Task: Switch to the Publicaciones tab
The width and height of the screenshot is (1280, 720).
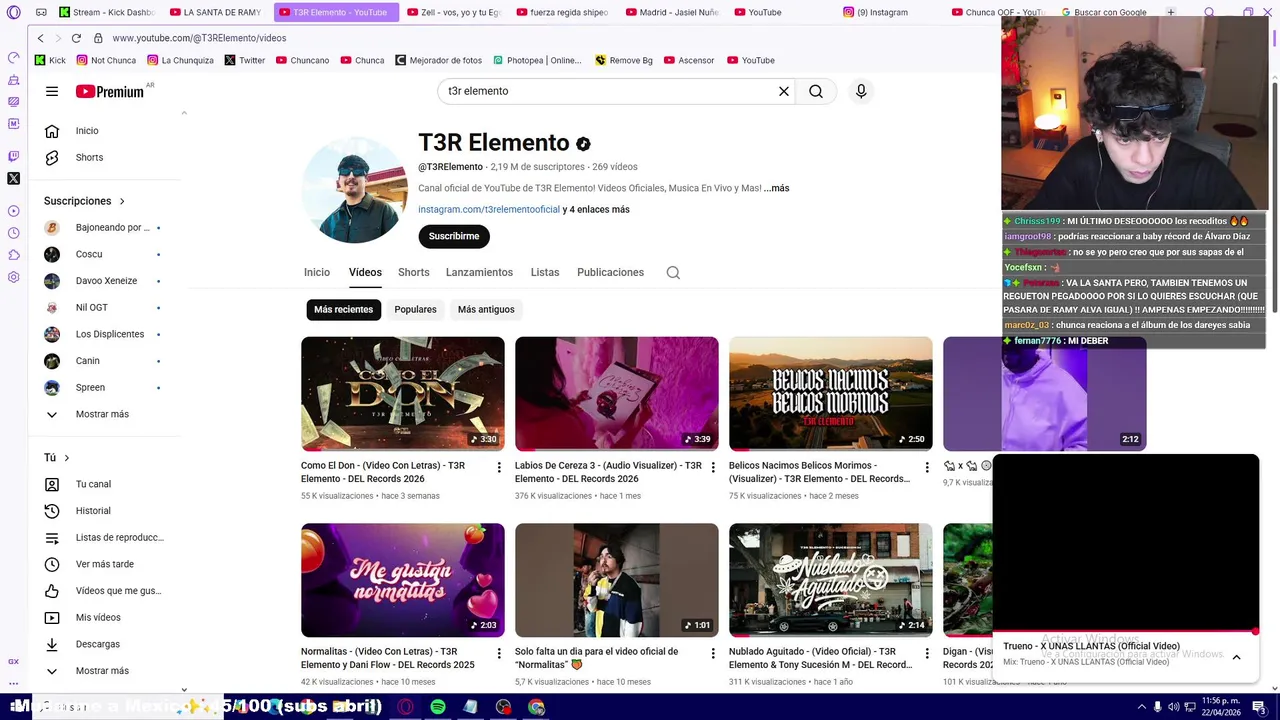Action: point(610,272)
